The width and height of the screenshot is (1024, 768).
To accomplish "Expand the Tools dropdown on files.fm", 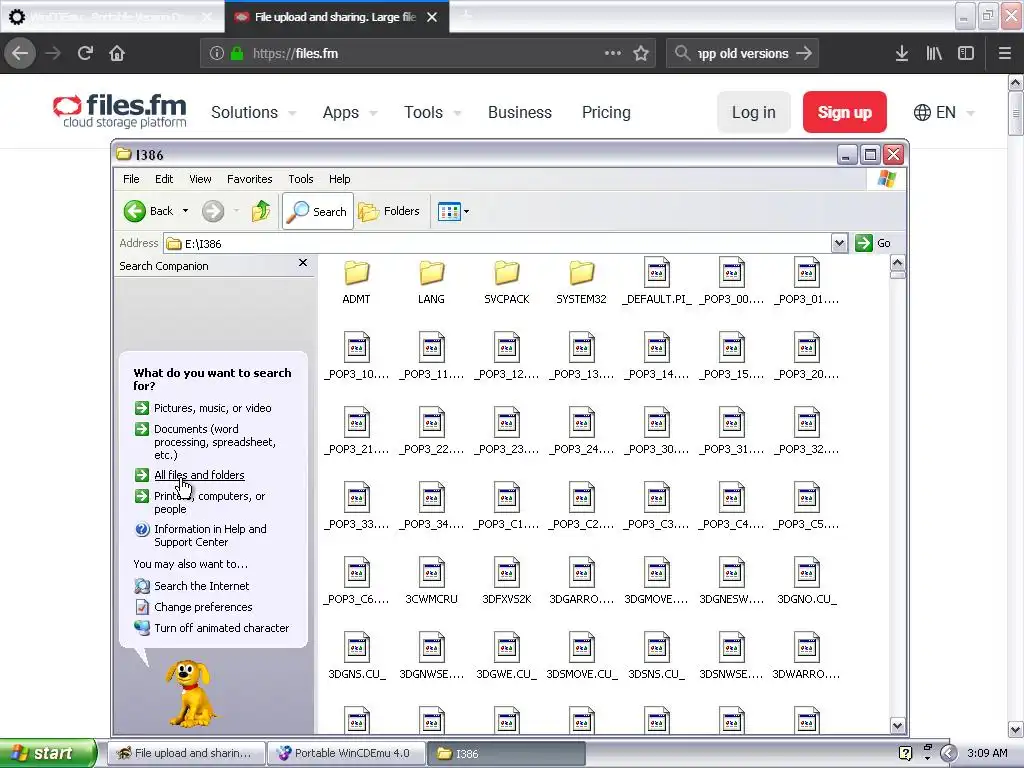I will 432,112.
